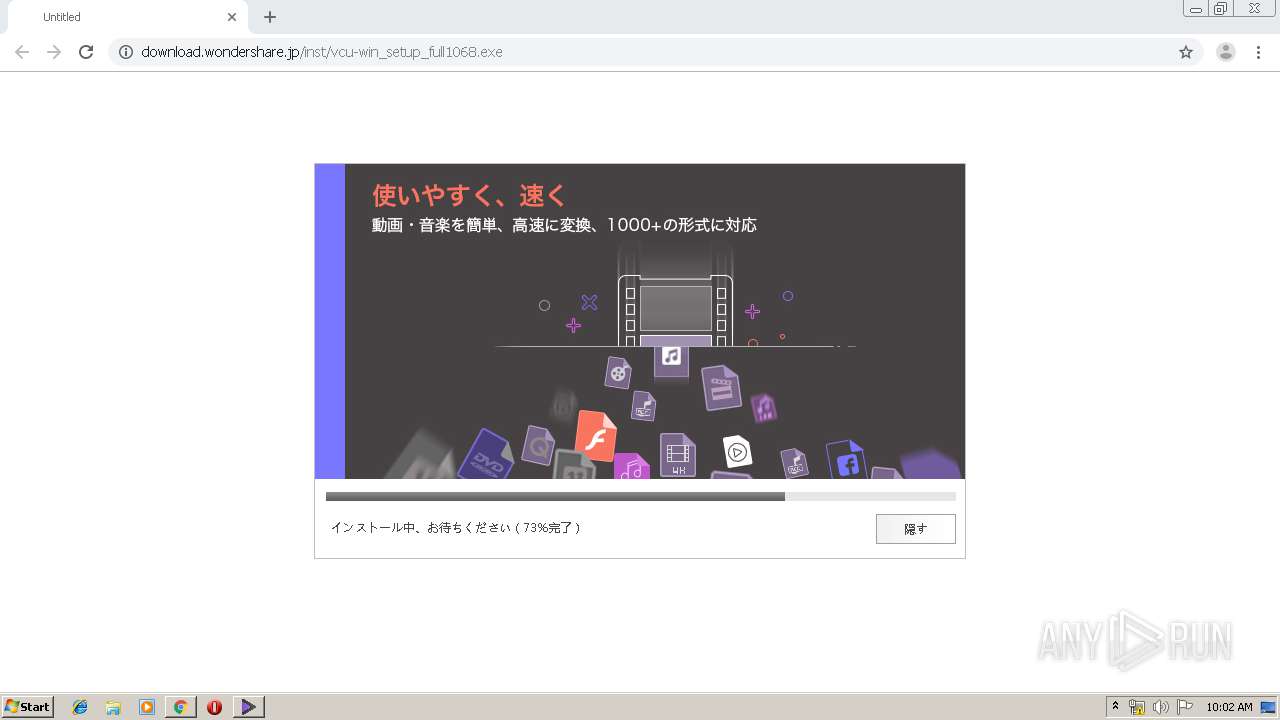This screenshot has width=1280, height=720.
Task: Open the volume control in tray
Action: click(1161, 707)
